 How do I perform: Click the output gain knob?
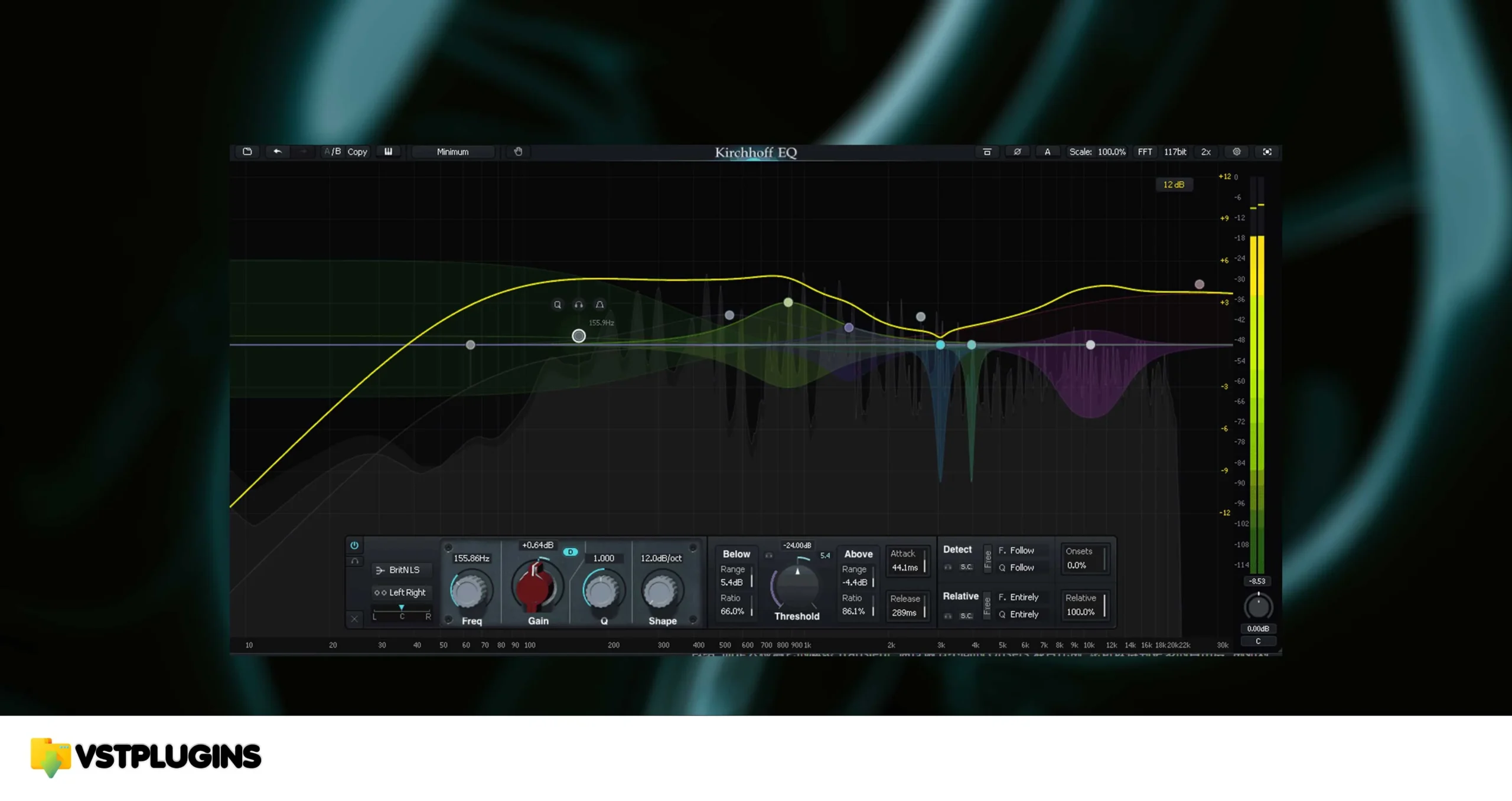1257,607
